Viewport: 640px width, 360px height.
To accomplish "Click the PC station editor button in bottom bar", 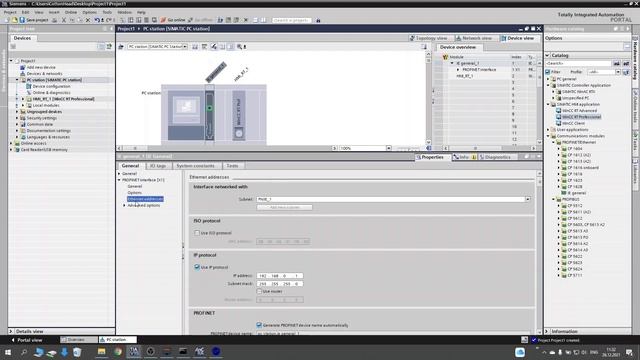I will [117, 340].
